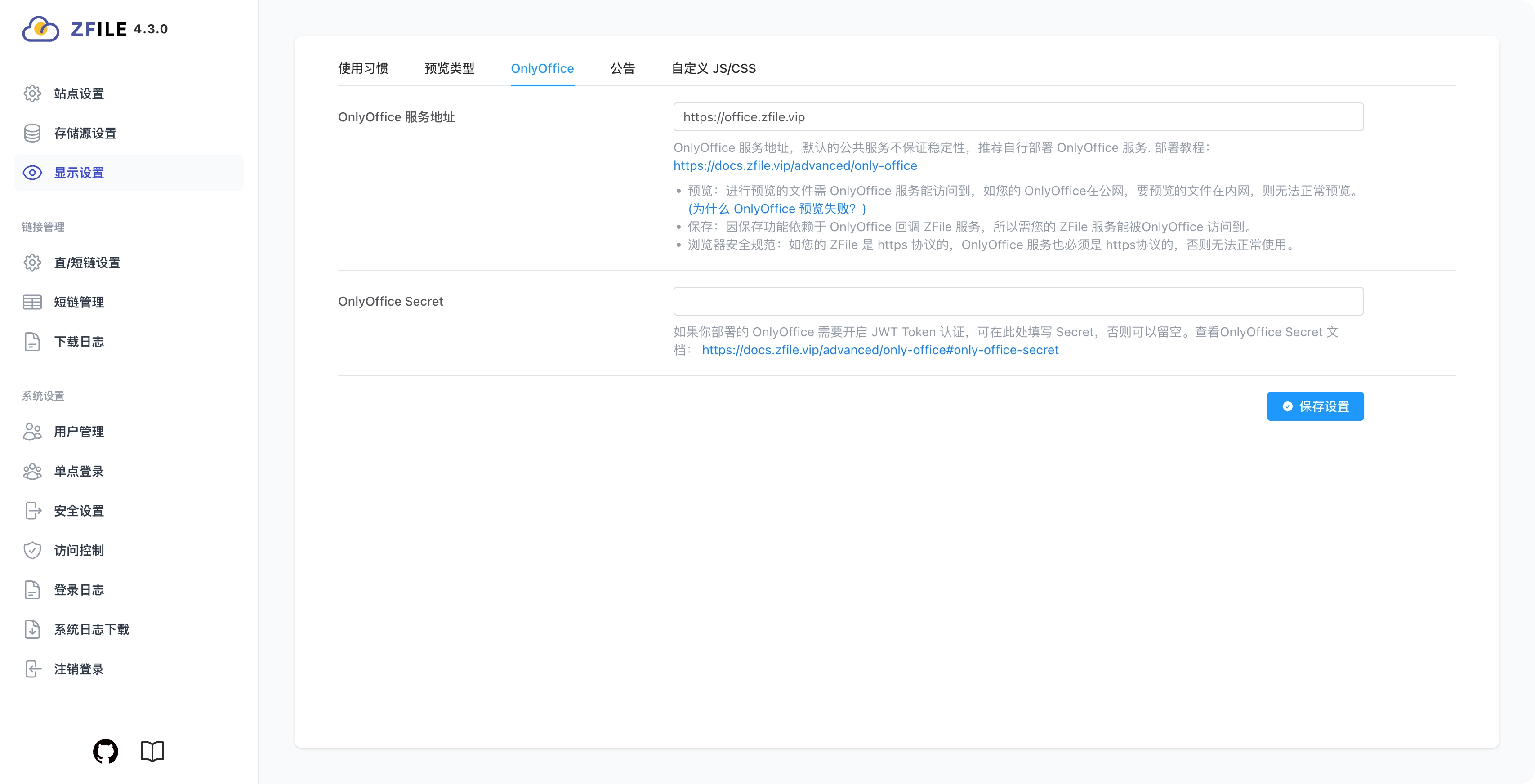
Task: Go to 直/短链设置
Action: click(129, 263)
